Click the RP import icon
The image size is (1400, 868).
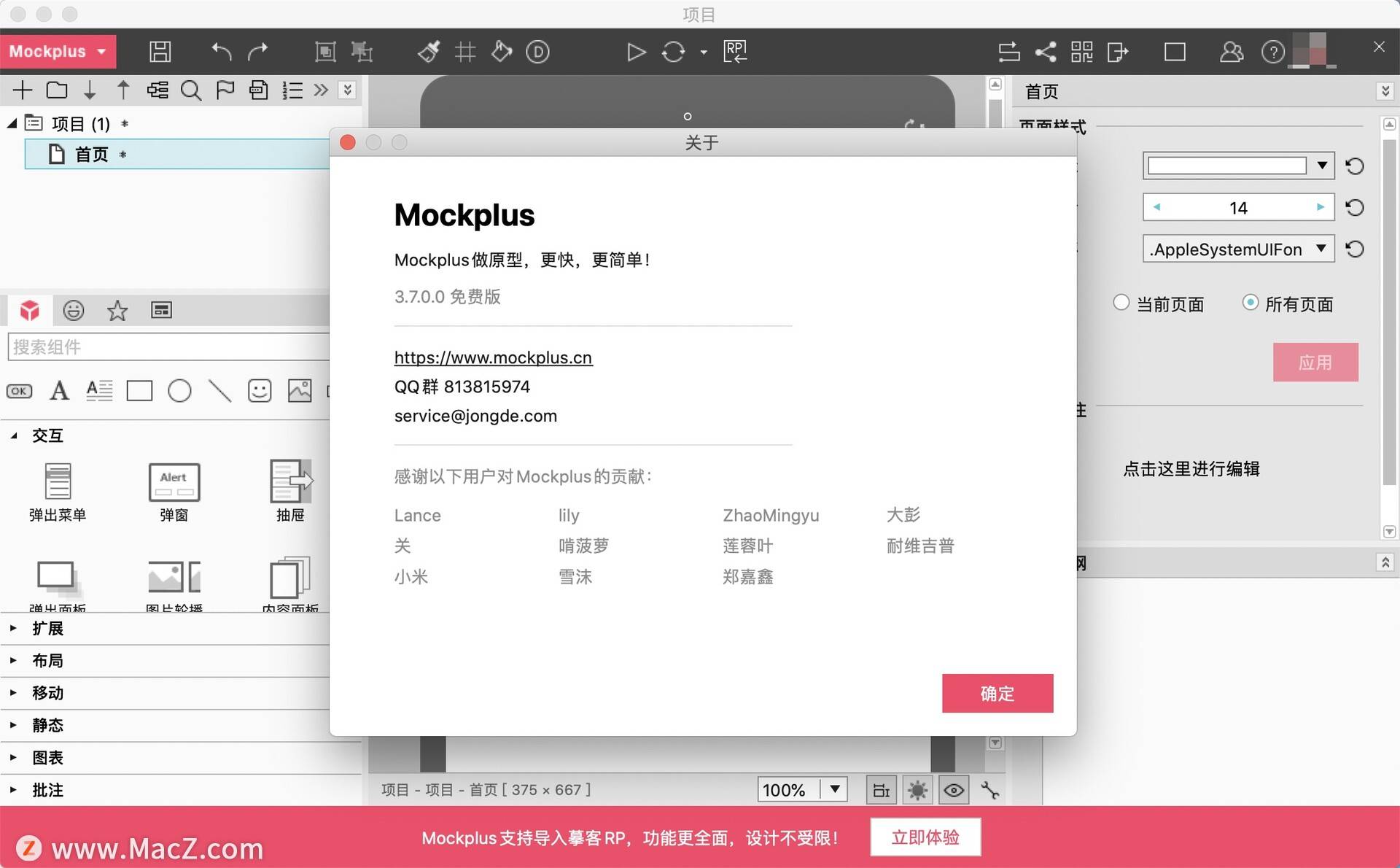click(735, 52)
